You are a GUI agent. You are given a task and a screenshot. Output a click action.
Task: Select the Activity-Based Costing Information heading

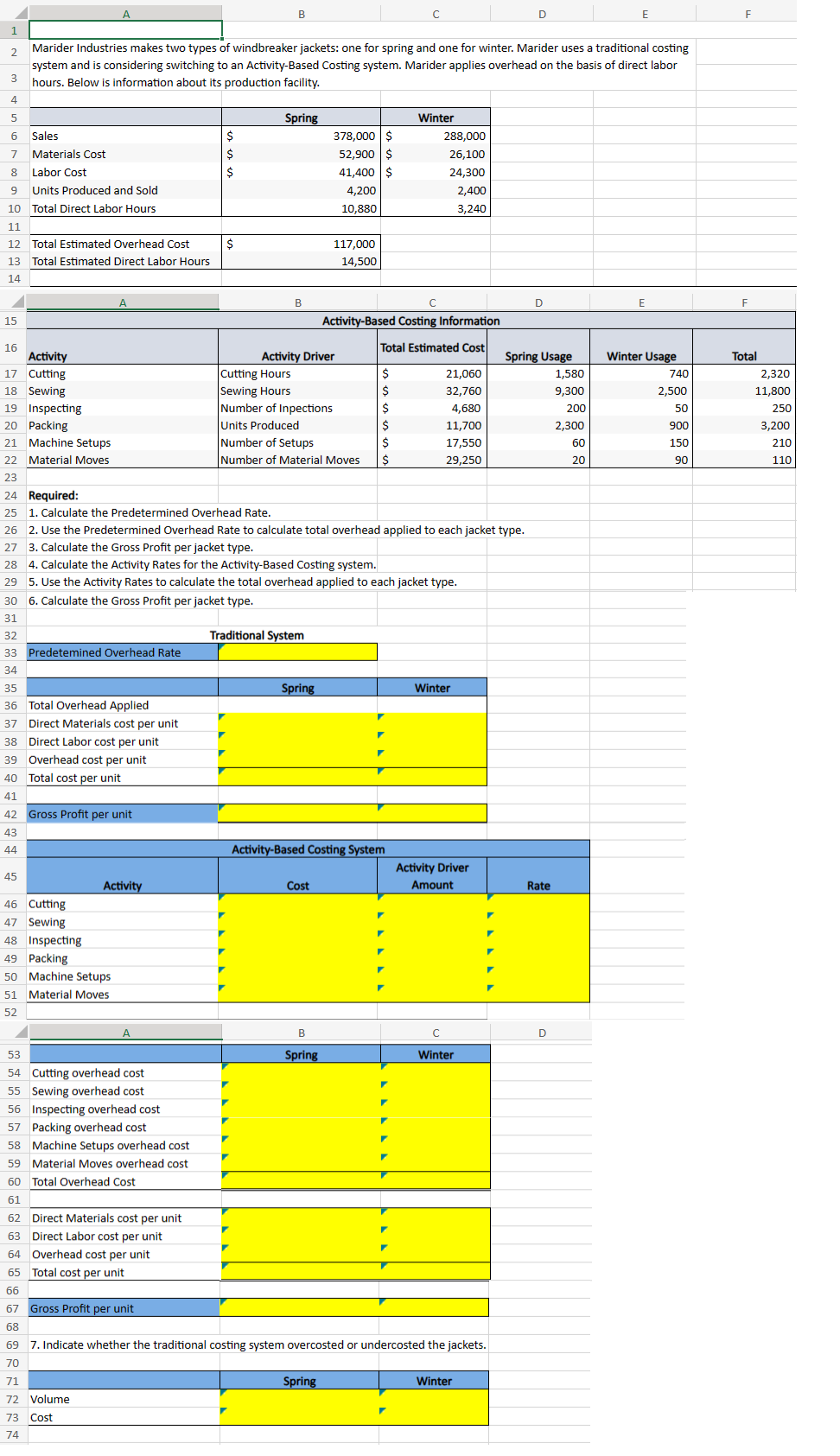click(x=410, y=321)
